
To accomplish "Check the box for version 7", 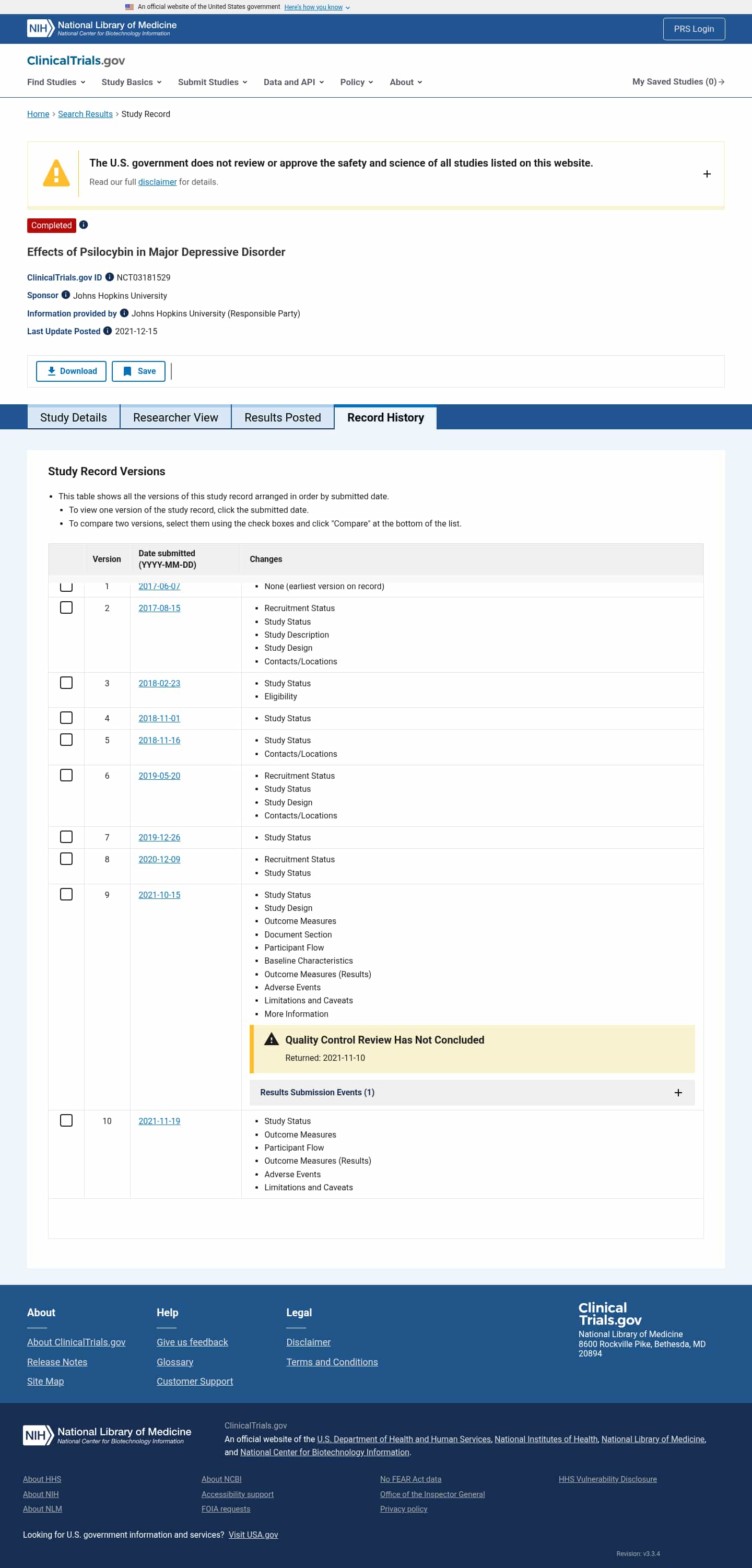I will tap(66, 837).
